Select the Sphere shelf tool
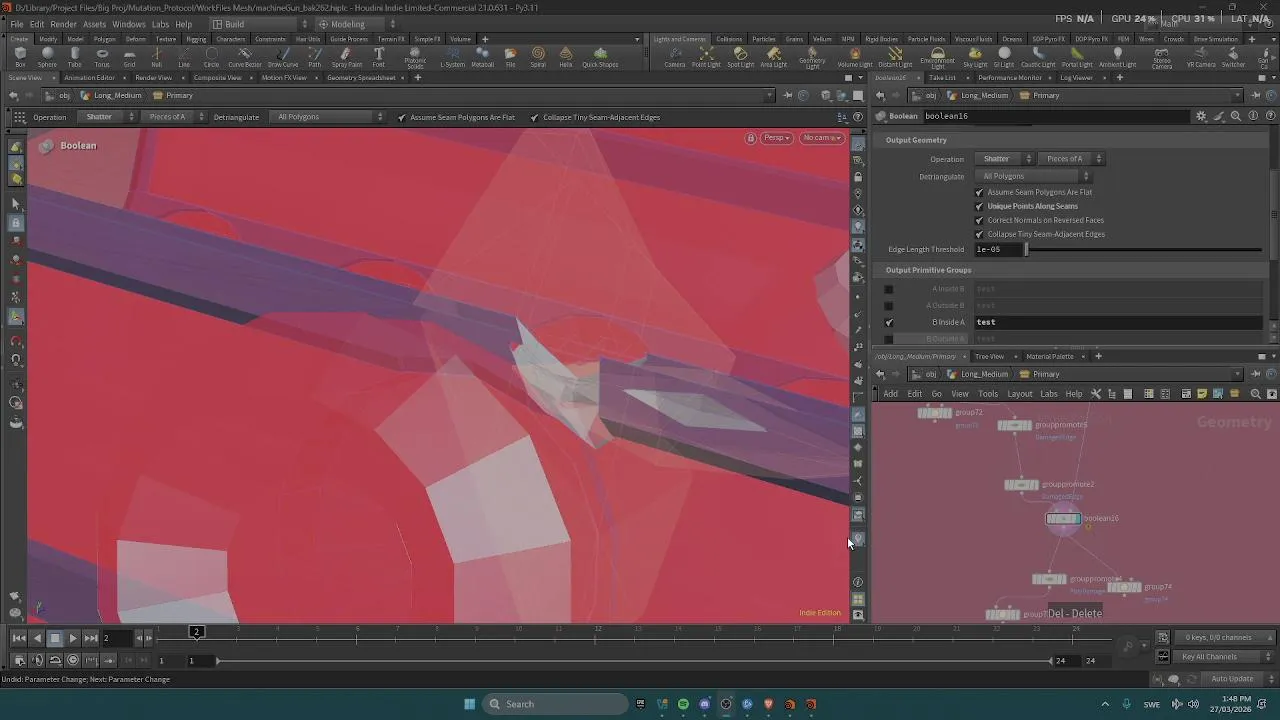 [47, 57]
